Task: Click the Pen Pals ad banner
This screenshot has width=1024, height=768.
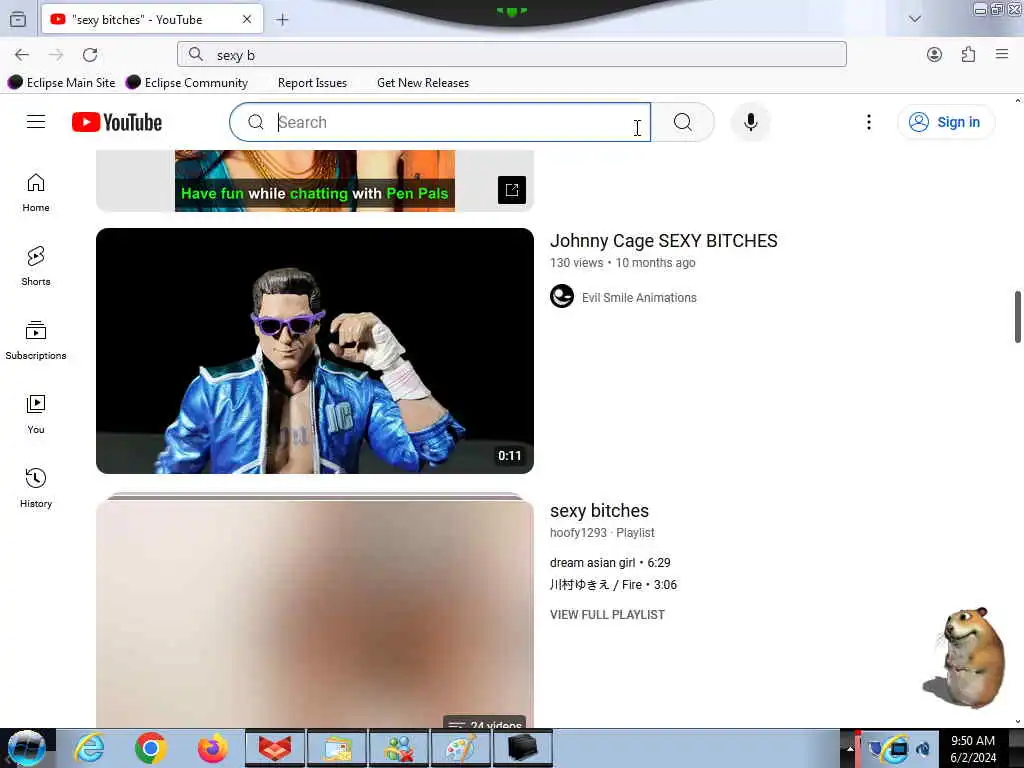Action: click(x=315, y=181)
